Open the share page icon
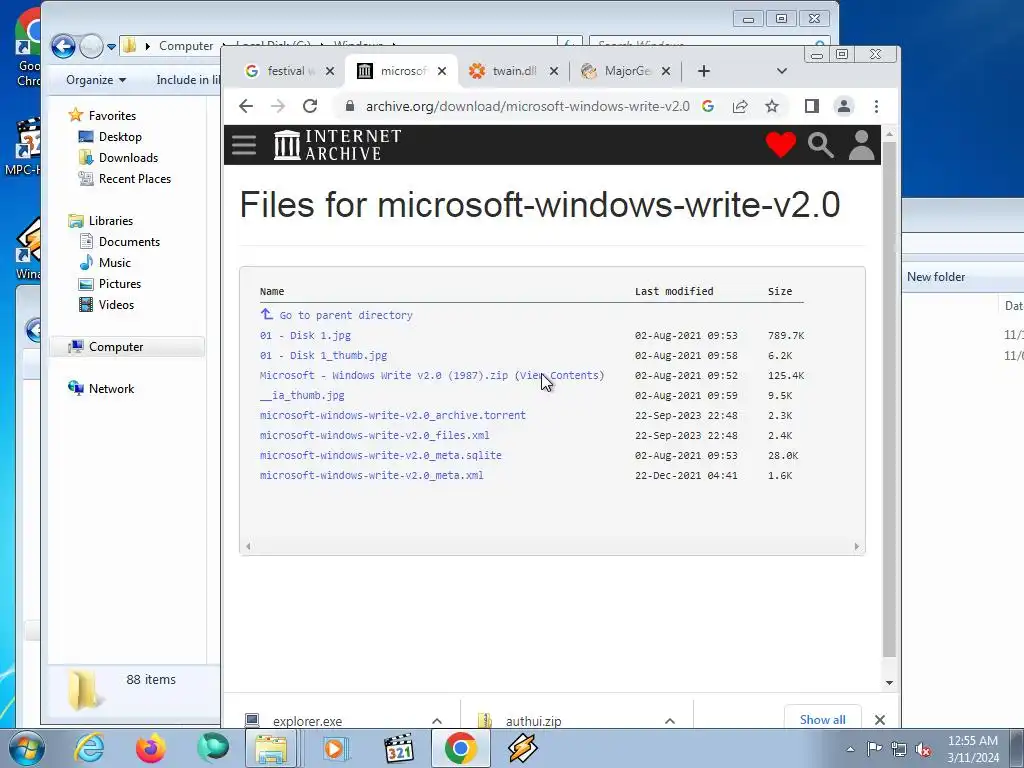The width and height of the screenshot is (1024, 768). point(740,106)
